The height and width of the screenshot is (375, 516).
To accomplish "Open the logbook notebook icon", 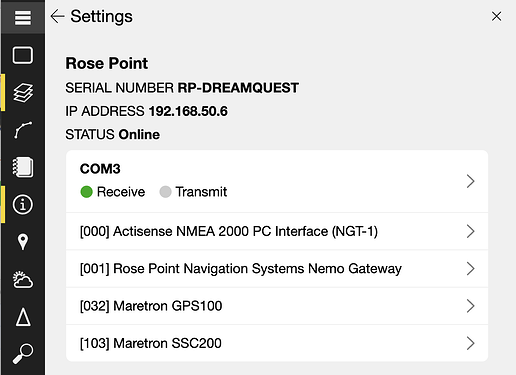I will coord(23,167).
